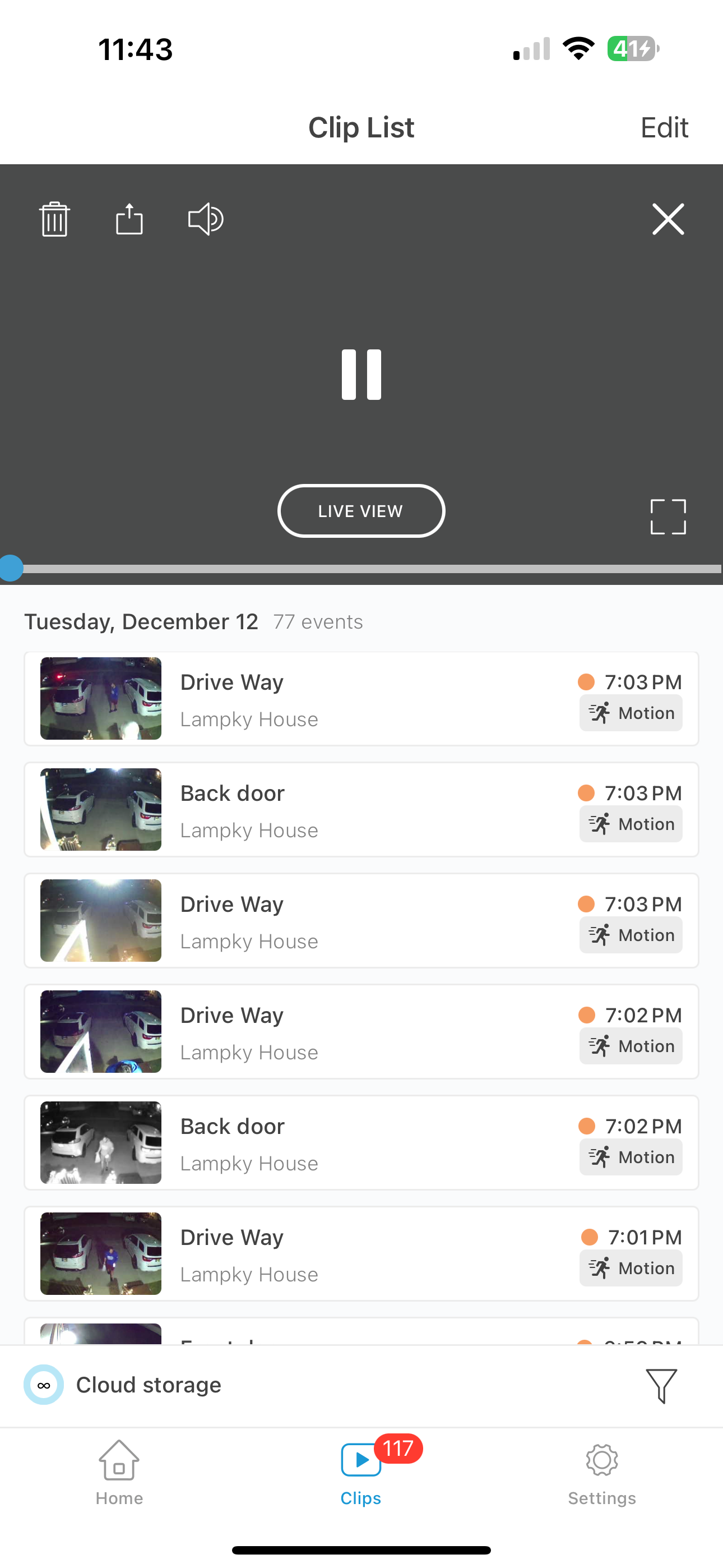Tap Motion tag on Drive Way 7:01 PM

coord(631,1269)
